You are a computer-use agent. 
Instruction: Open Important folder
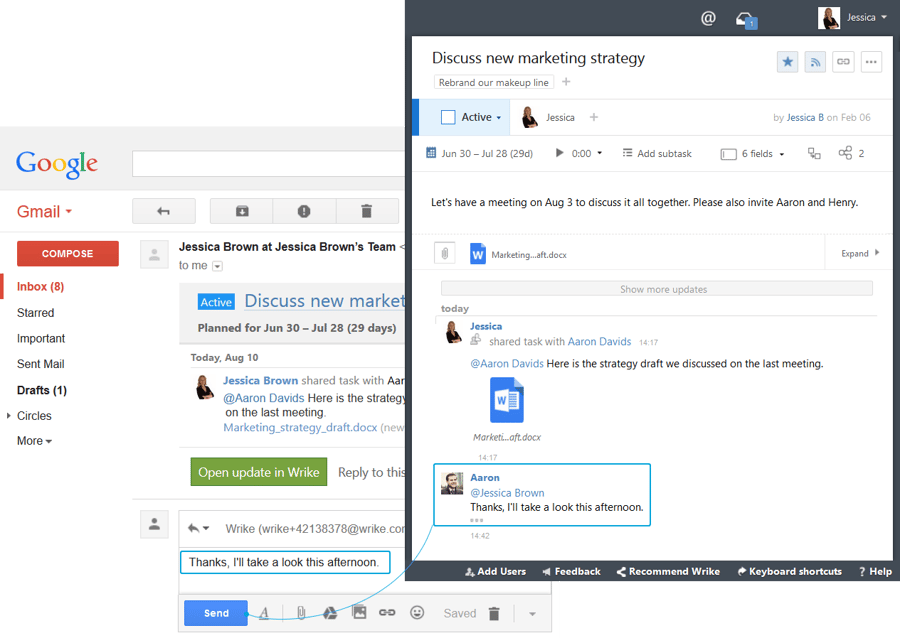[41, 339]
